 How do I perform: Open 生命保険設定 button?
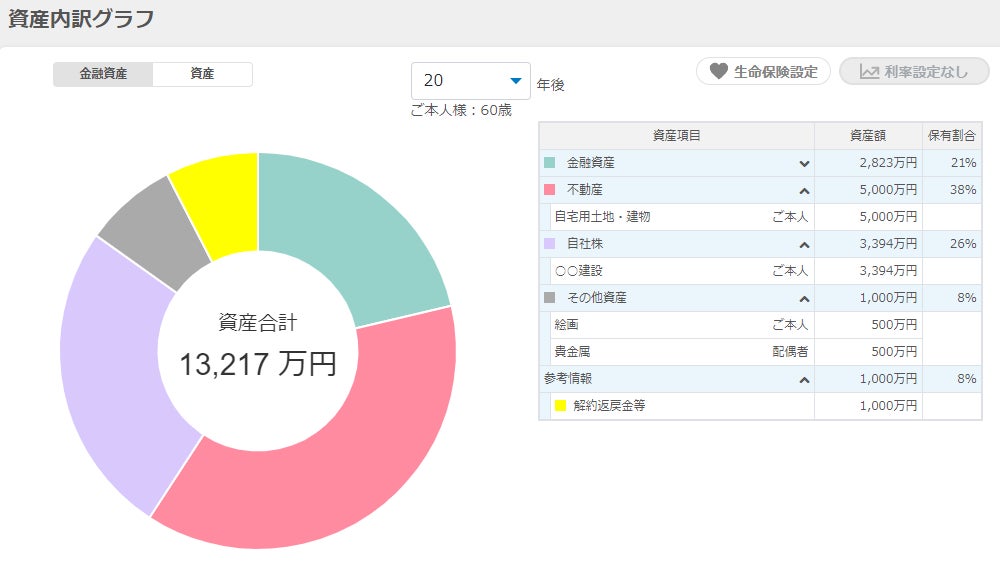pyautogui.click(x=764, y=72)
